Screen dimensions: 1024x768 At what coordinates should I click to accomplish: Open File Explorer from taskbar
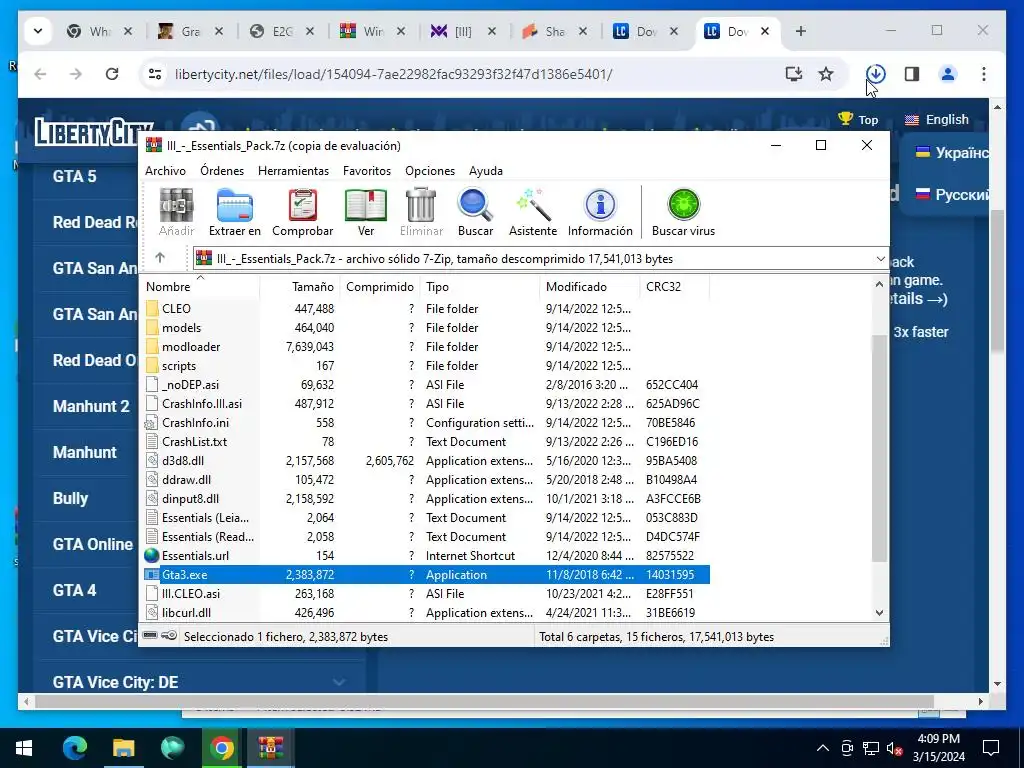tap(123, 748)
